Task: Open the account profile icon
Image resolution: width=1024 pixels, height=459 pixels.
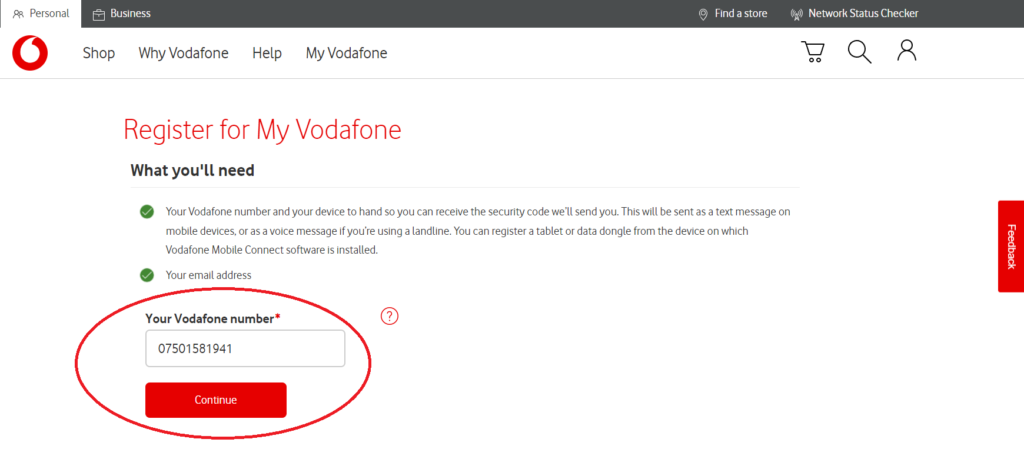Action: click(x=907, y=52)
